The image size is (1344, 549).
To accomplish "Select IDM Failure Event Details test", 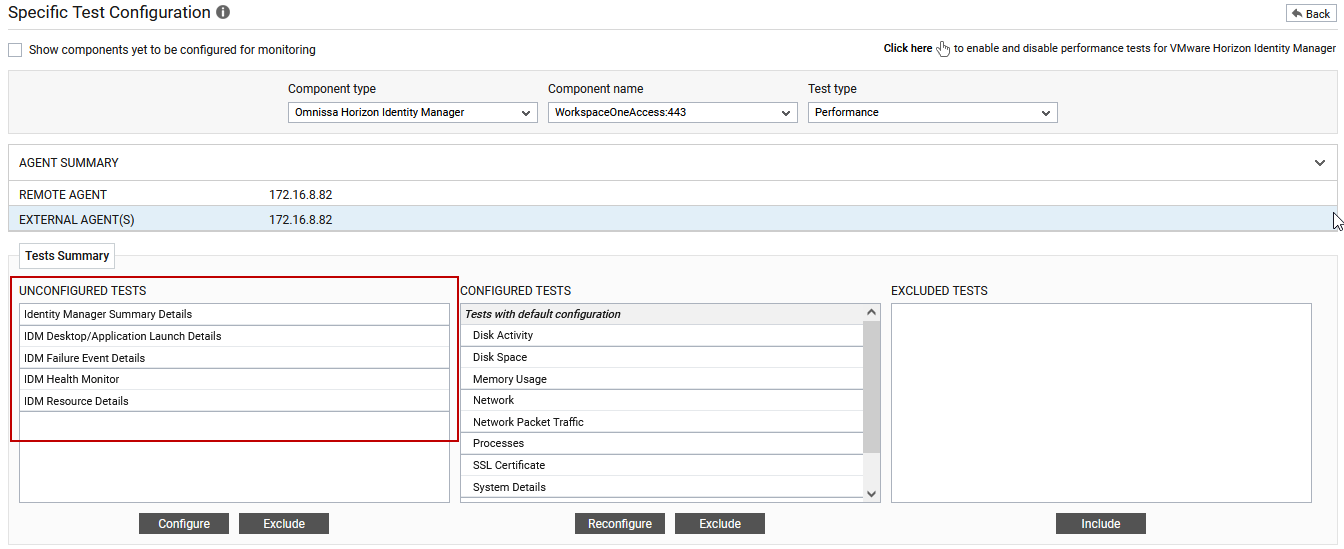I will (x=235, y=358).
